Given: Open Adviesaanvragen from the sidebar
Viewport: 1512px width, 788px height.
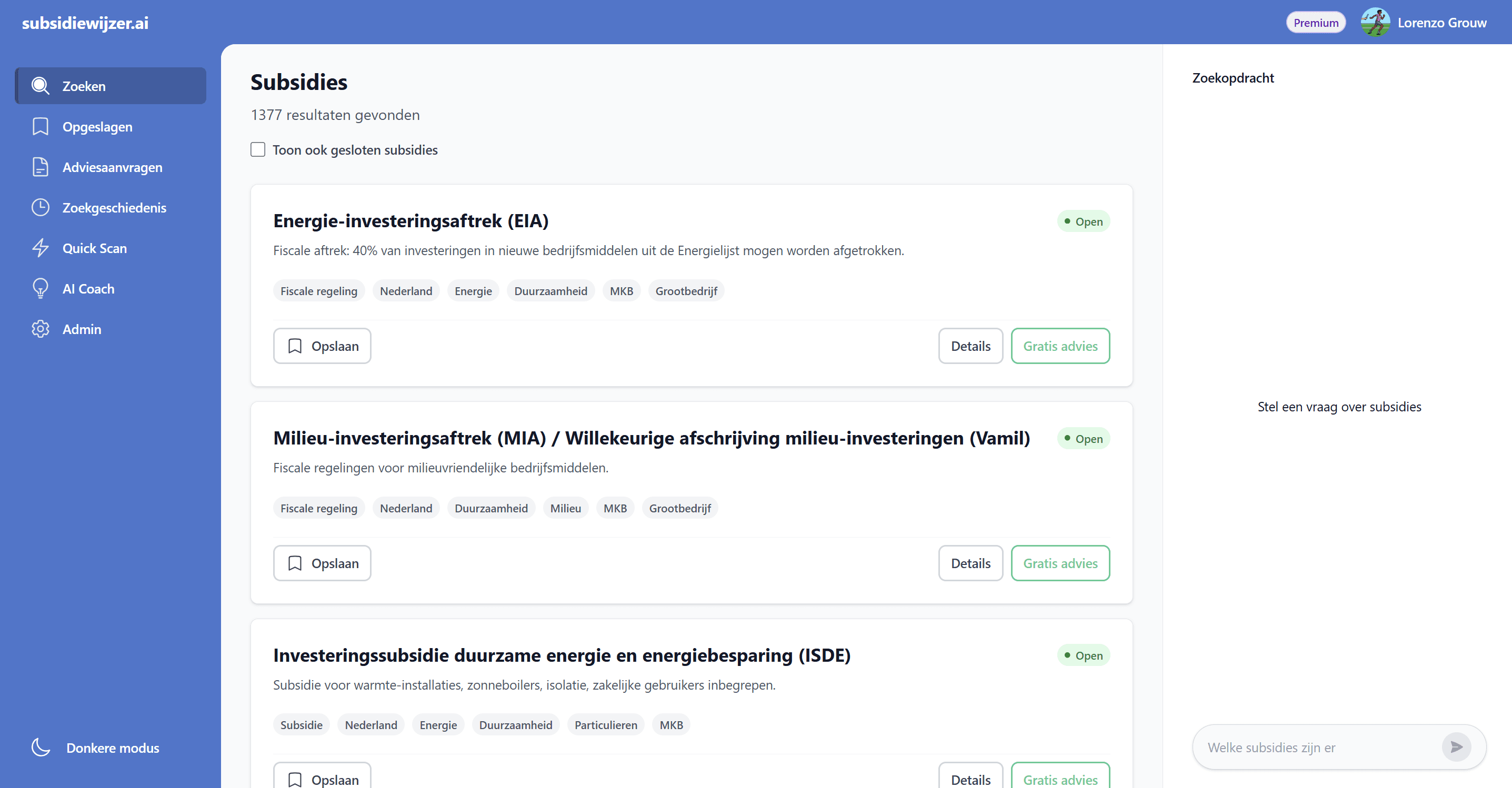Looking at the screenshot, I should tap(112, 167).
